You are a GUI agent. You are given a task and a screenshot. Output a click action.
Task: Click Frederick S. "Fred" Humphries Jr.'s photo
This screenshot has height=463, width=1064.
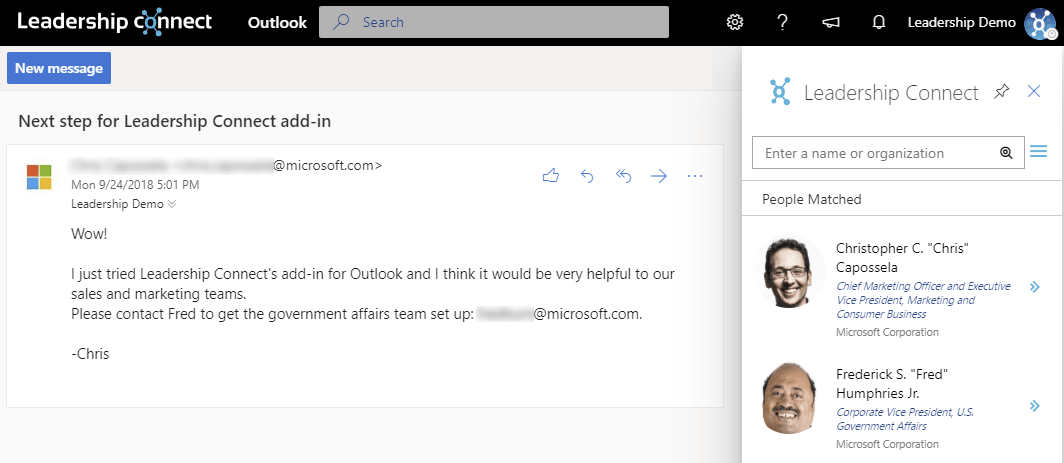pyautogui.click(x=787, y=397)
